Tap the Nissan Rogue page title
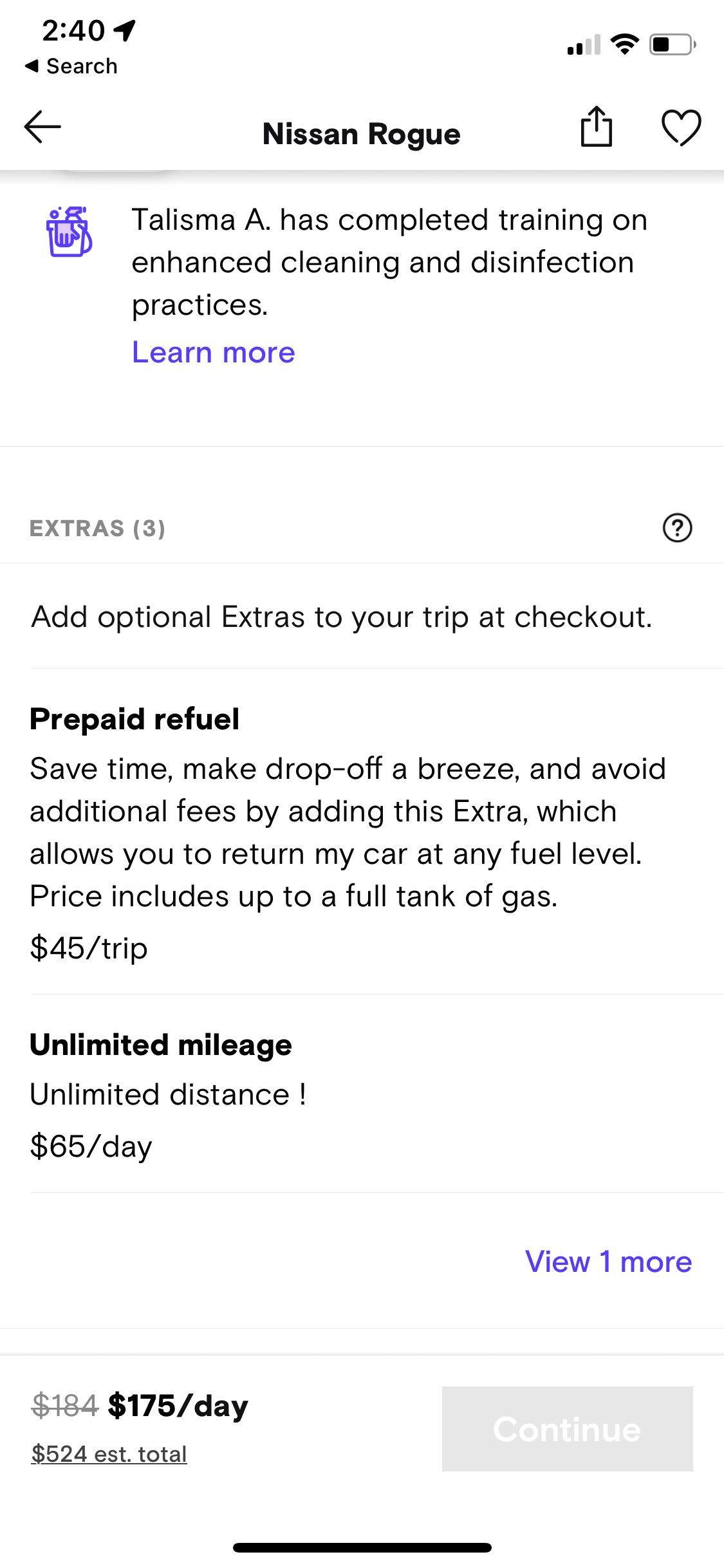Screen dimensions: 724x1568 [x=362, y=134]
